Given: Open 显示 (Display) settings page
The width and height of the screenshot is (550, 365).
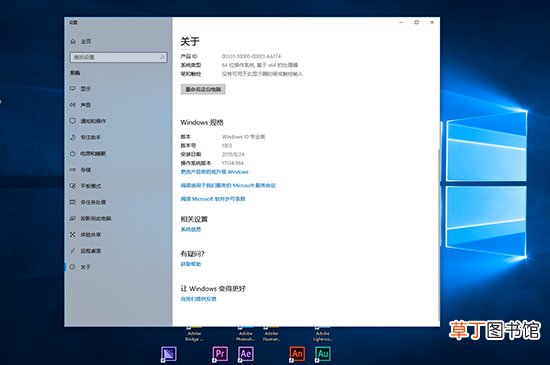Looking at the screenshot, I should pos(81,89).
